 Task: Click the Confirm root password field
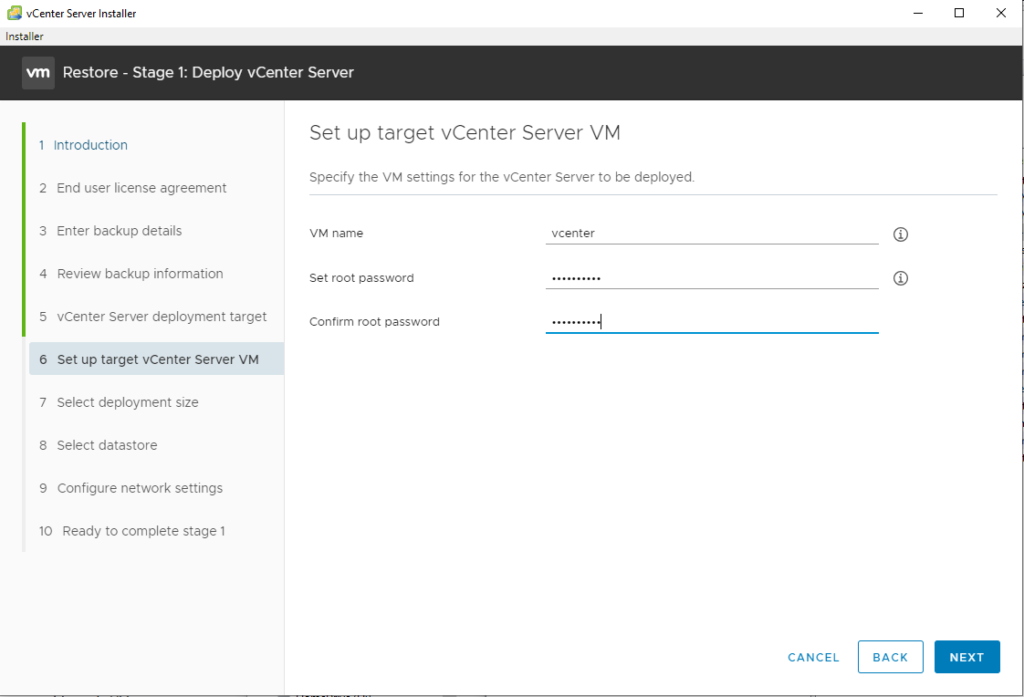(x=712, y=321)
